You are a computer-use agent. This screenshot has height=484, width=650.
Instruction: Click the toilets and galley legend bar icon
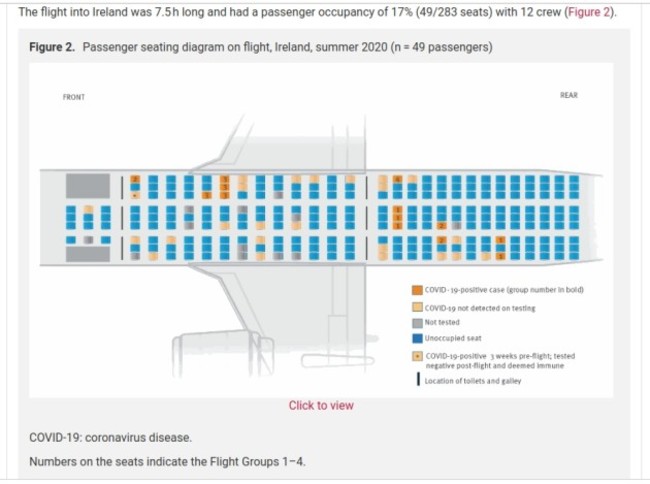(417, 378)
